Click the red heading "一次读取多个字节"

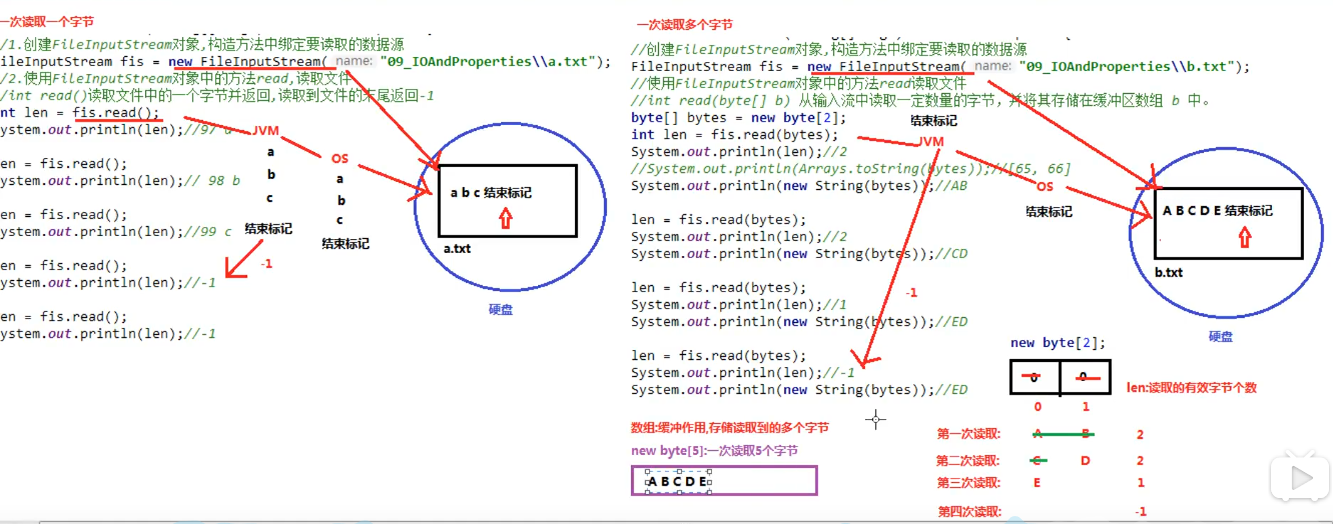pyautogui.click(x=684, y=24)
